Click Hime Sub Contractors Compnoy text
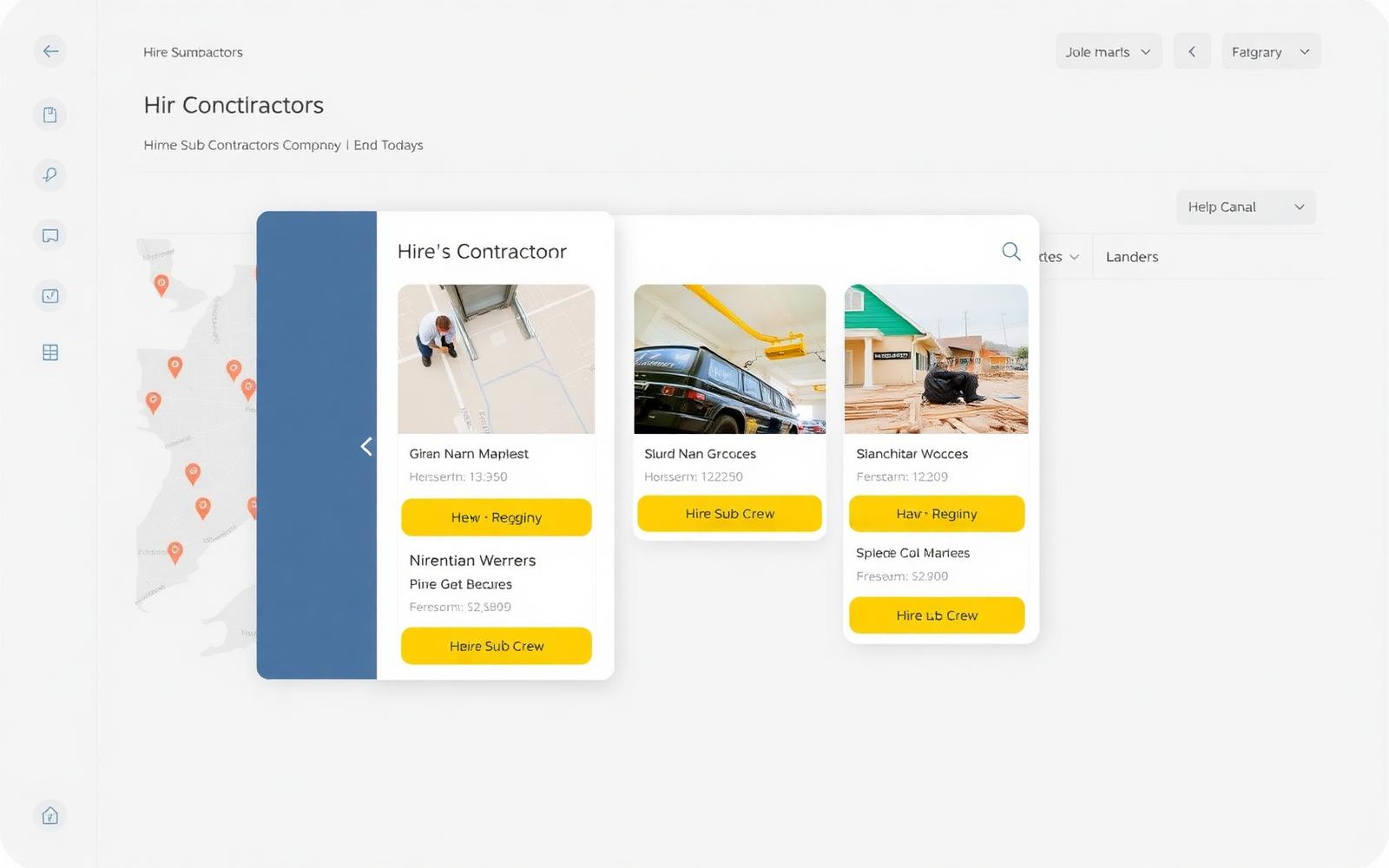 (242, 145)
